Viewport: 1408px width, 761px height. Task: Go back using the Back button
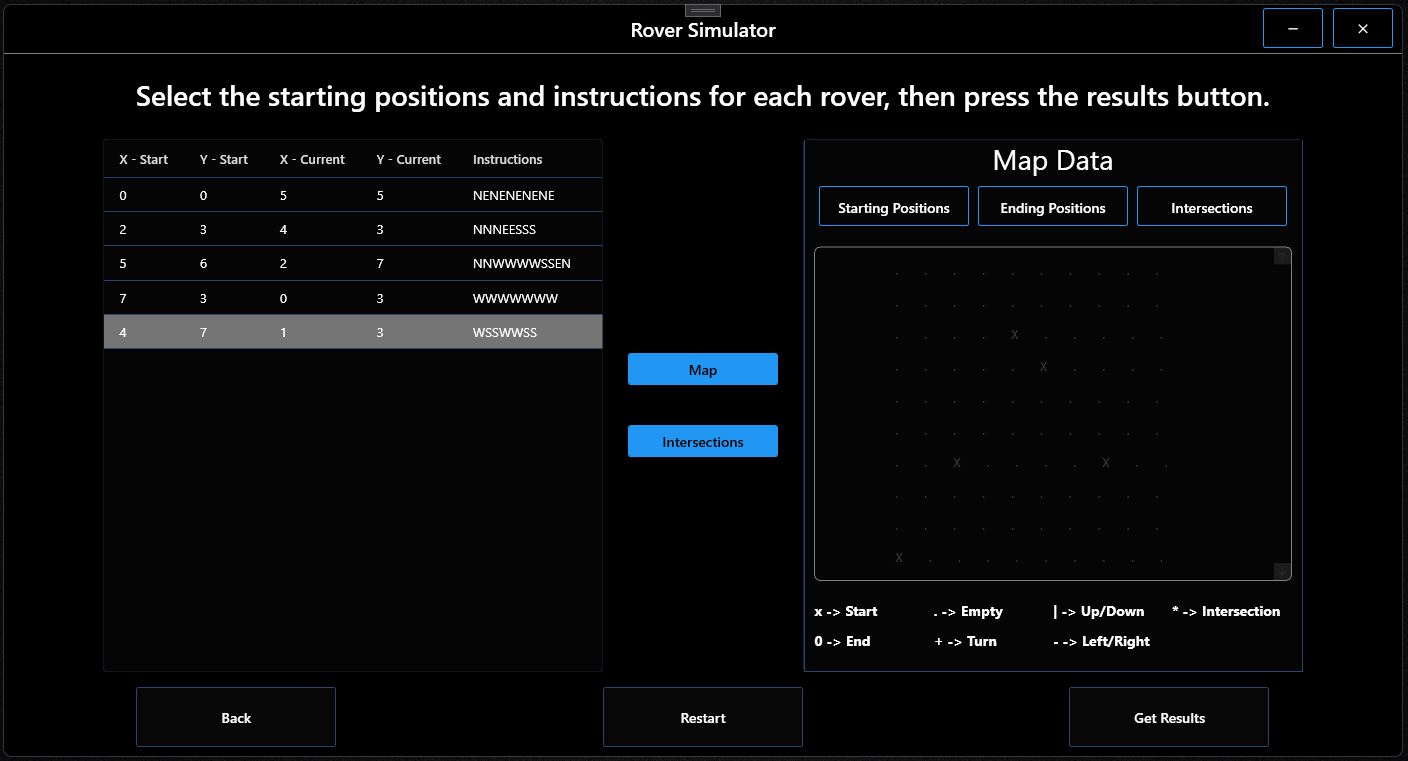click(236, 717)
